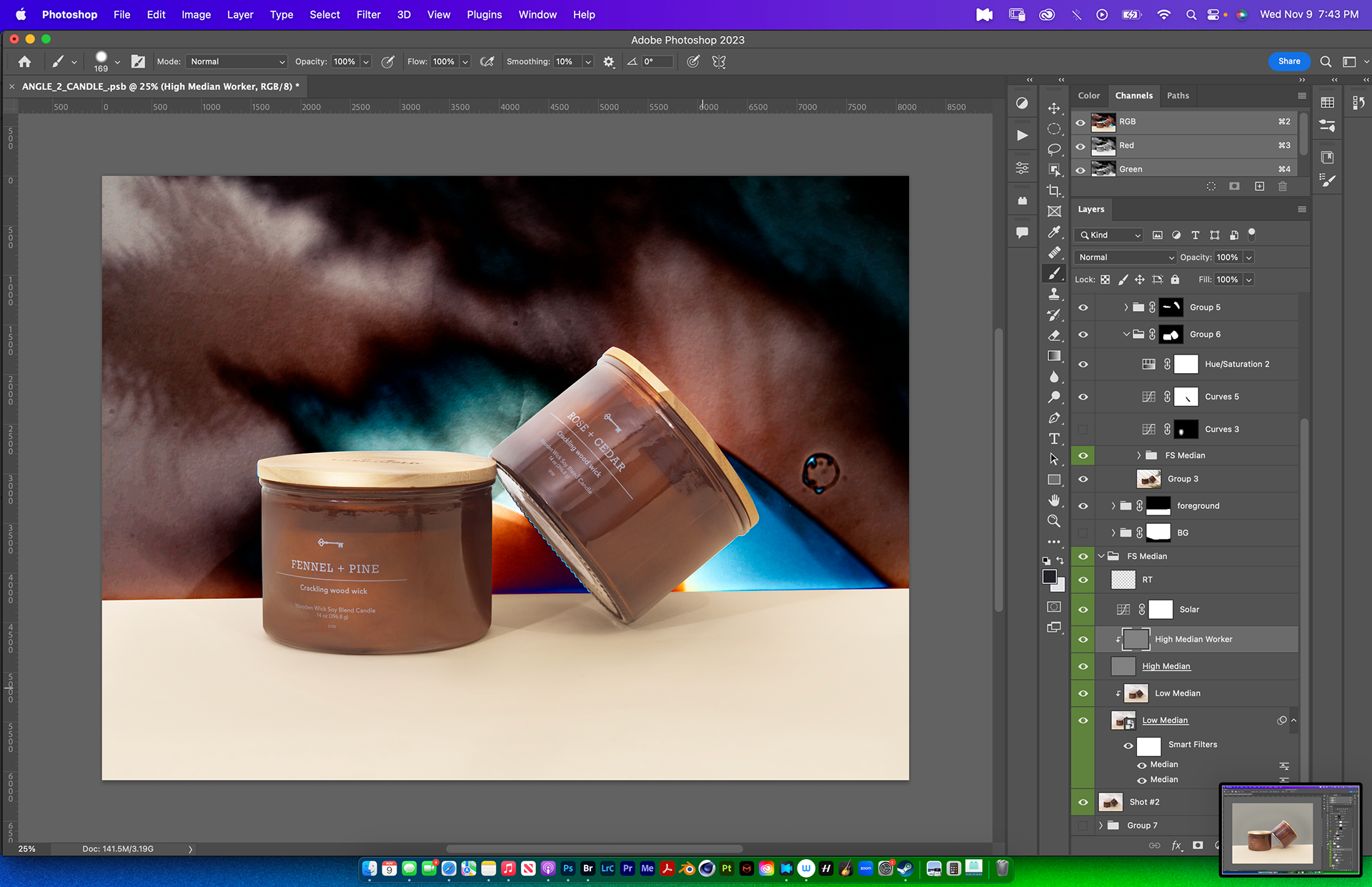Hide the Group 3 layer
Screen dimensions: 1372x887
(1083, 479)
